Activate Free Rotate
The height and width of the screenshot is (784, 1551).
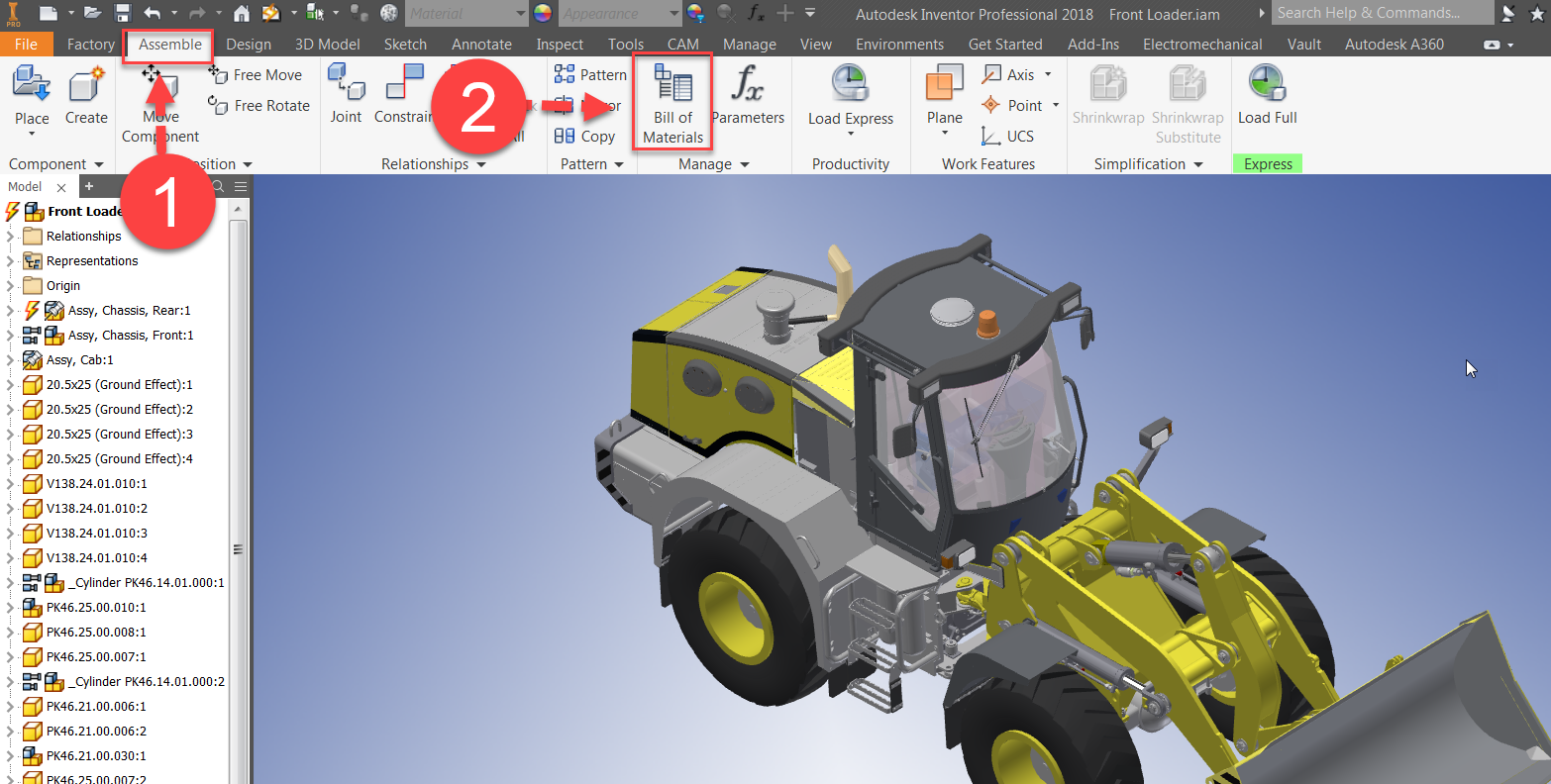click(x=258, y=105)
